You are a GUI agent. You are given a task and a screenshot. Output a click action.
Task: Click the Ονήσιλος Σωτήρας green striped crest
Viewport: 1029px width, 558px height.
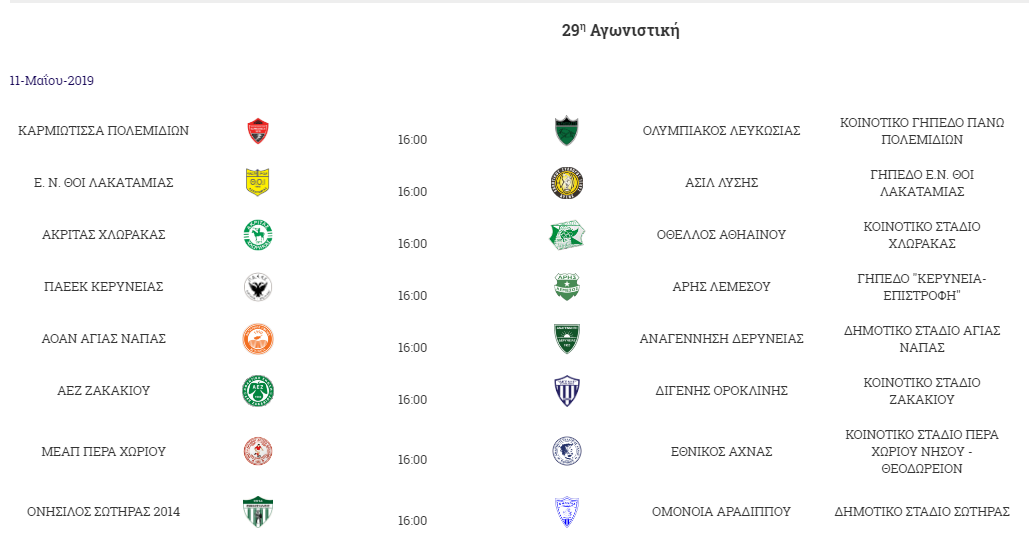click(258, 512)
